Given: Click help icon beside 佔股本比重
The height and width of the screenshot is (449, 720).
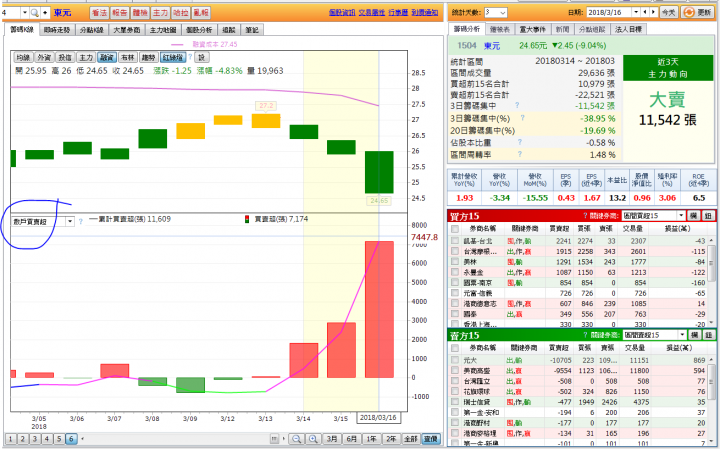Looking at the screenshot, I should [520, 142].
